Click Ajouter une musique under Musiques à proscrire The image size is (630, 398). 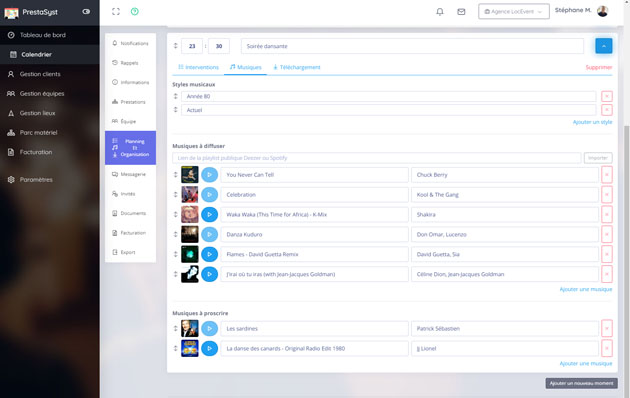click(x=586, y=363)
